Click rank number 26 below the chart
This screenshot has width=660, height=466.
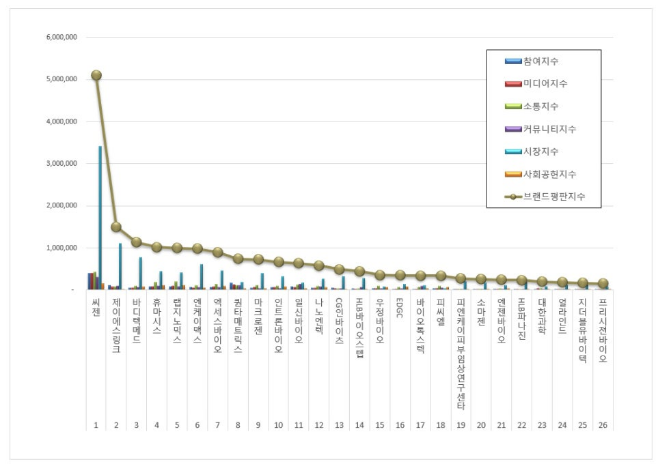click(x=602, y=425)
